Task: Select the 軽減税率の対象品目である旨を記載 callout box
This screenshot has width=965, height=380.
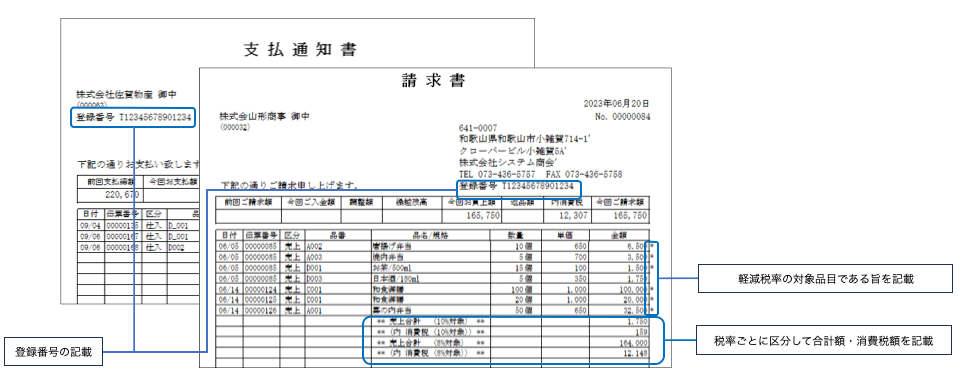Action: 823,278
